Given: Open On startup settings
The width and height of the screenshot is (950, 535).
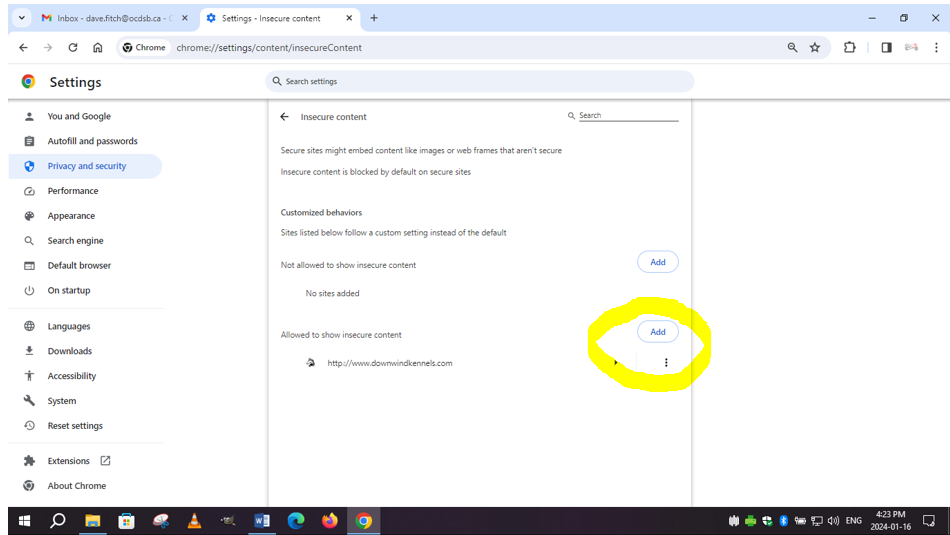Looking at the screenshot, I should point(68,290).
